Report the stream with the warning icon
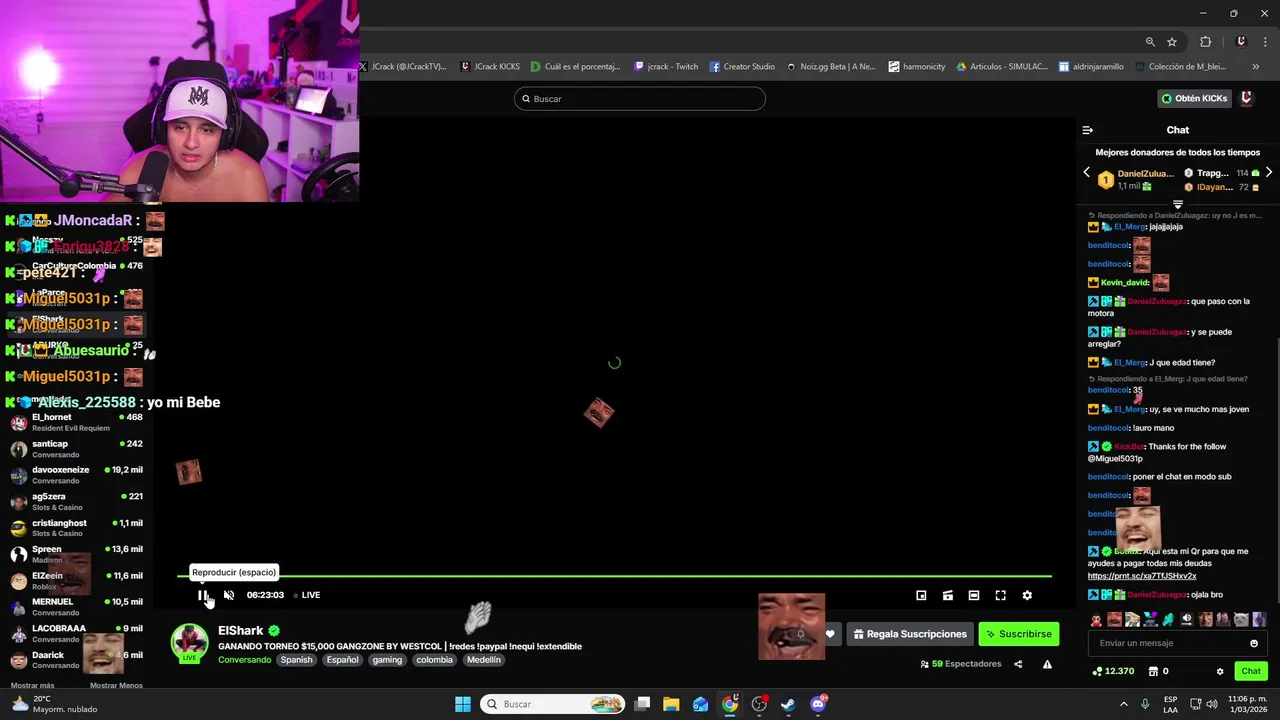Viewport: 1280px width, 720px height. (1047, 664)
